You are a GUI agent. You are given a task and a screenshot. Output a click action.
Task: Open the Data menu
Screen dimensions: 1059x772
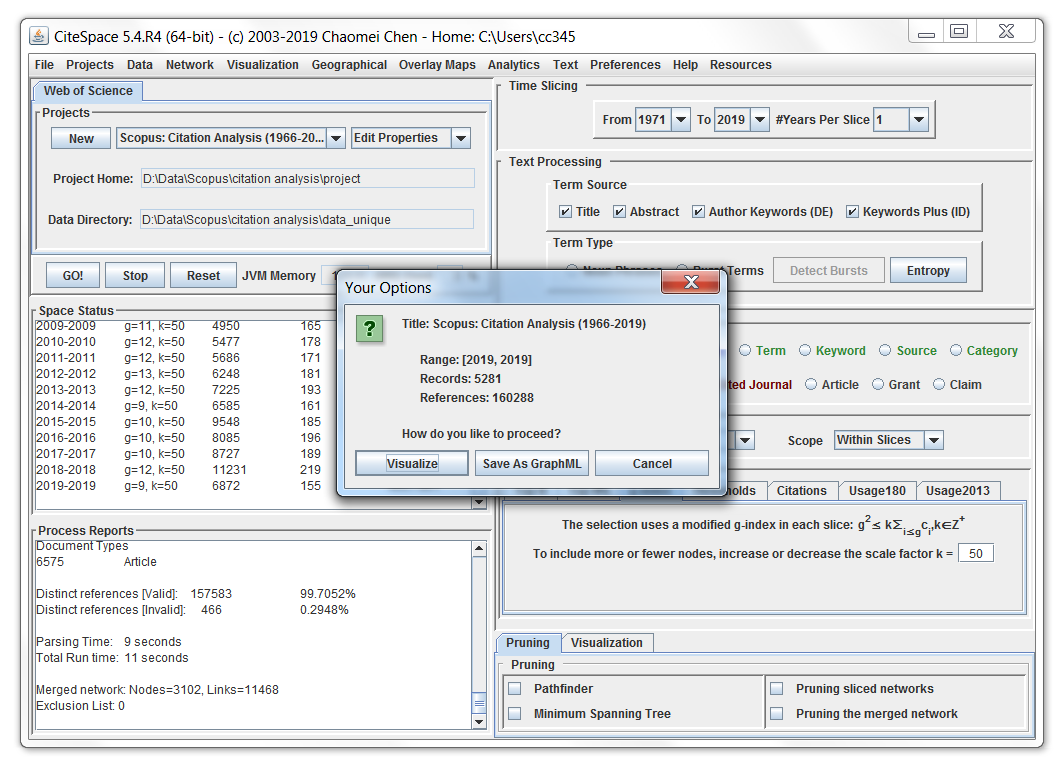coord(139,65)
